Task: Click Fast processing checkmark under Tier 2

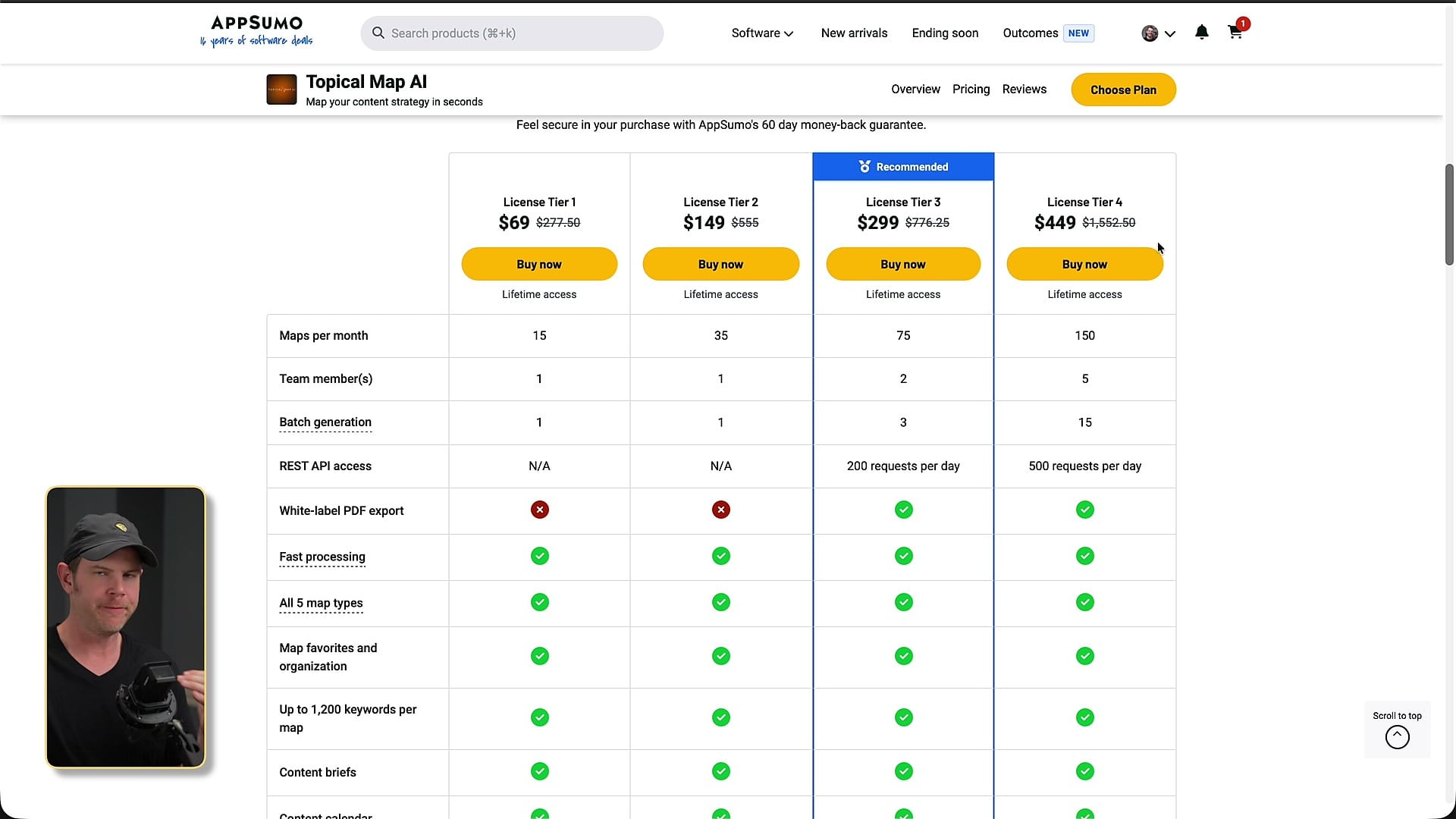Action: (x=721, y=556)
